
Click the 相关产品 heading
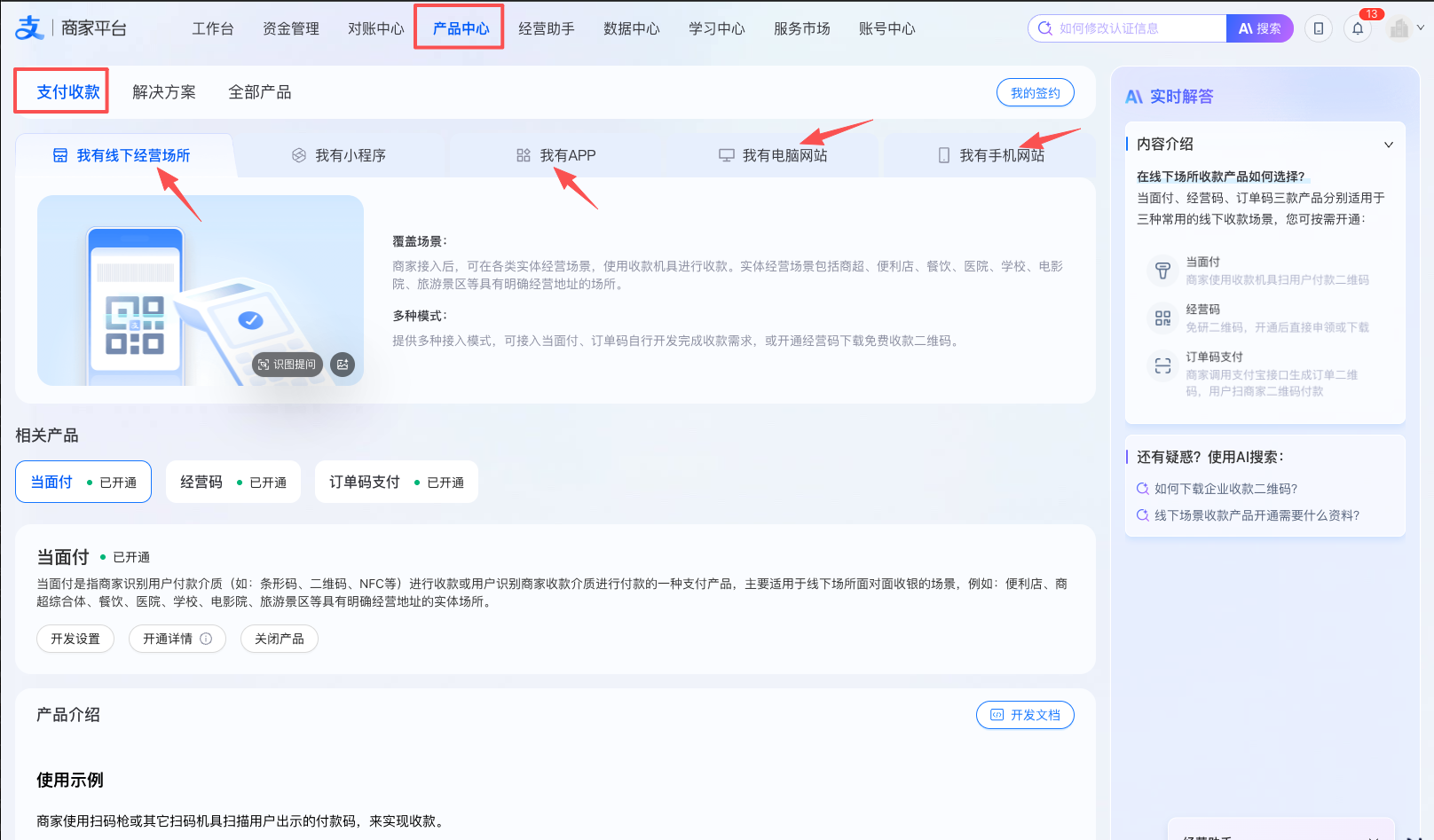(47, 436)
